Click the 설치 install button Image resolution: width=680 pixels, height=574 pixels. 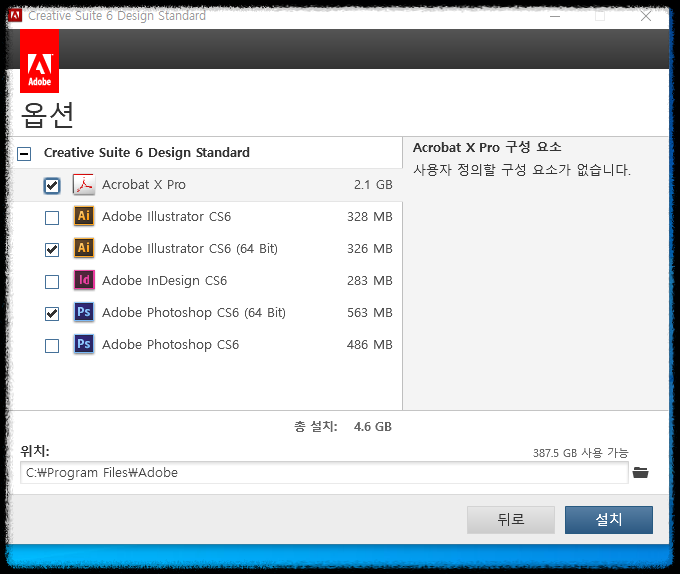(x=608, y=519)
